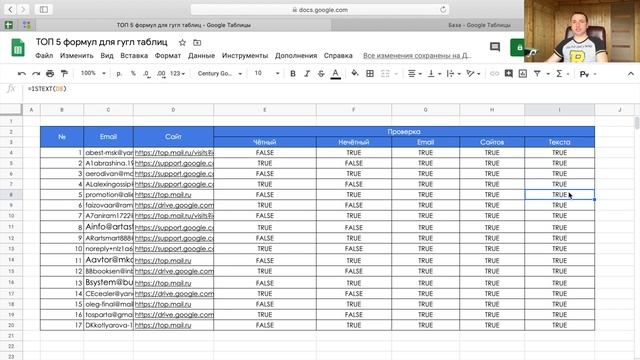Open vertical align dropdown
The image size is (640, 360).
433,73
